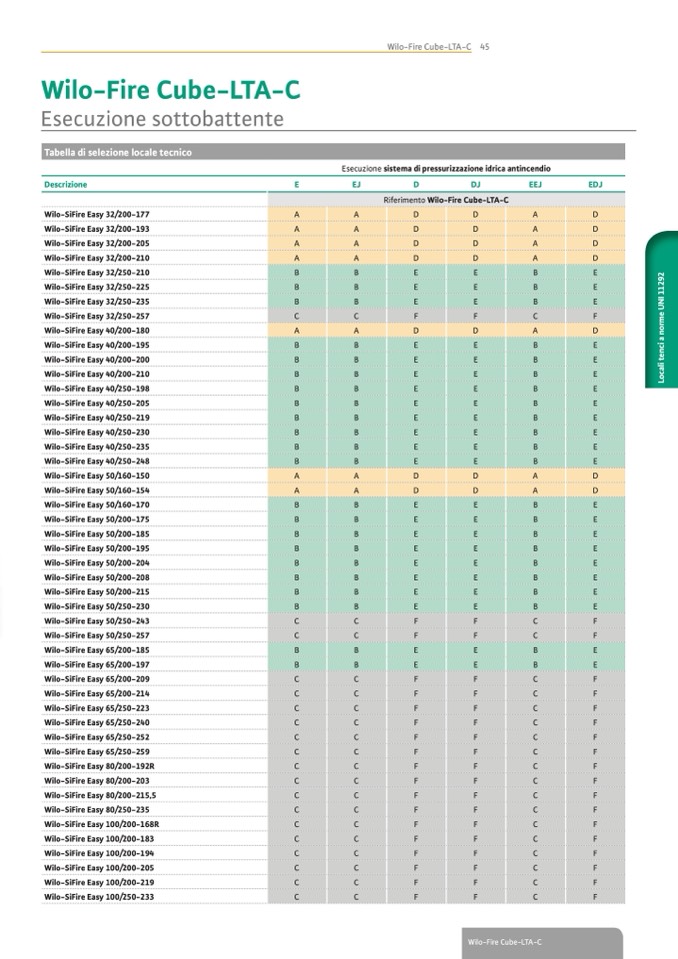This screenshot has width=678, height=959.
Task: Click the Descrizione column header
Action: pyautogui.click(x=66, y=185)
